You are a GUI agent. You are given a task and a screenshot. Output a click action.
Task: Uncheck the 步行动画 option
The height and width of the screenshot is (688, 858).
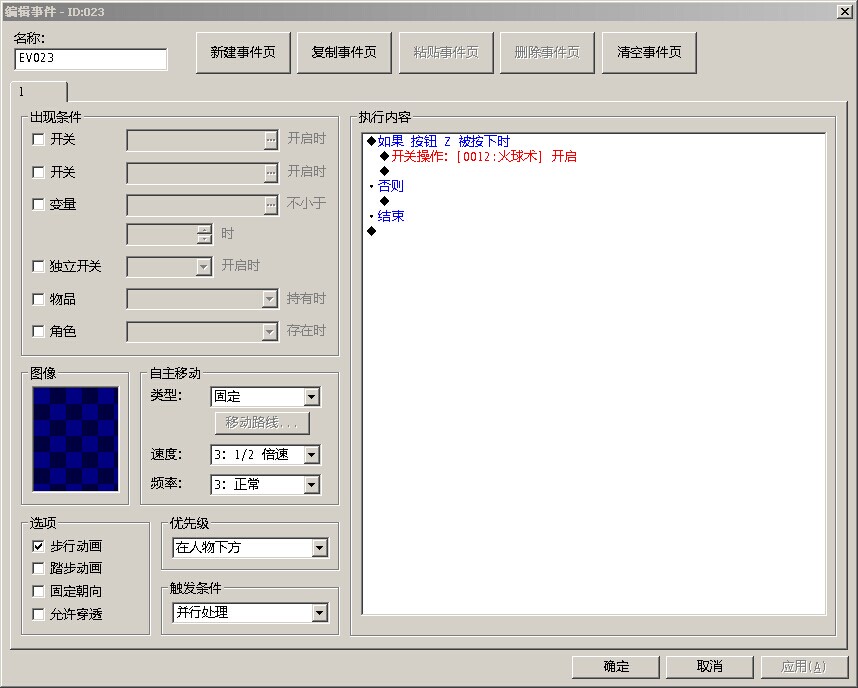coord(38,546)
